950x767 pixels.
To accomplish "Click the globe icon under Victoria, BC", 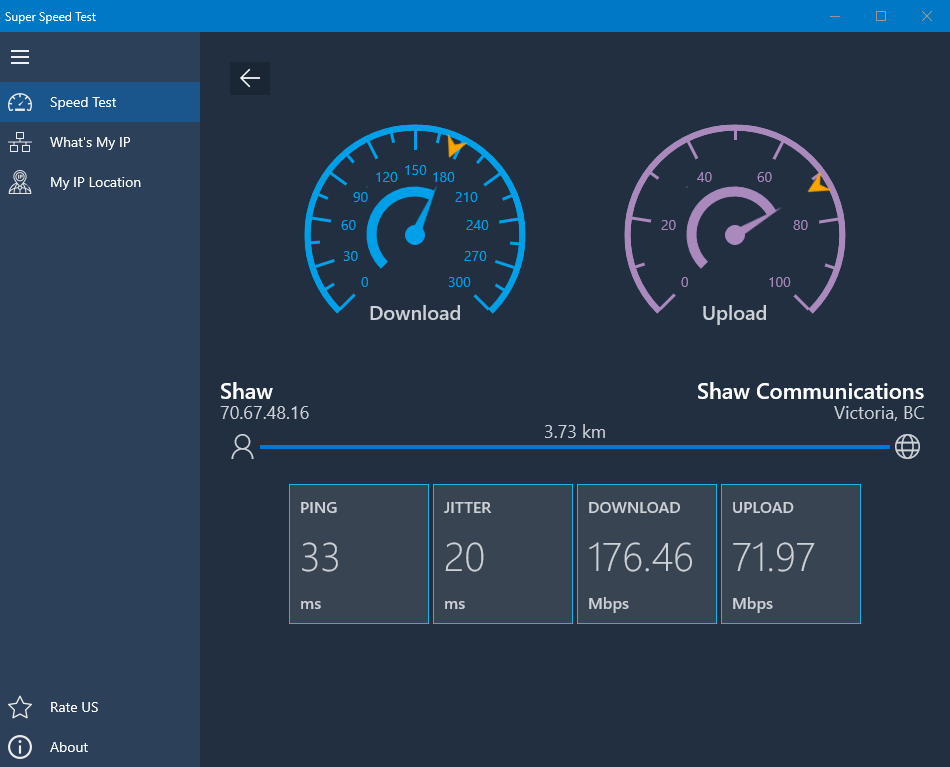I will [907, 447].
